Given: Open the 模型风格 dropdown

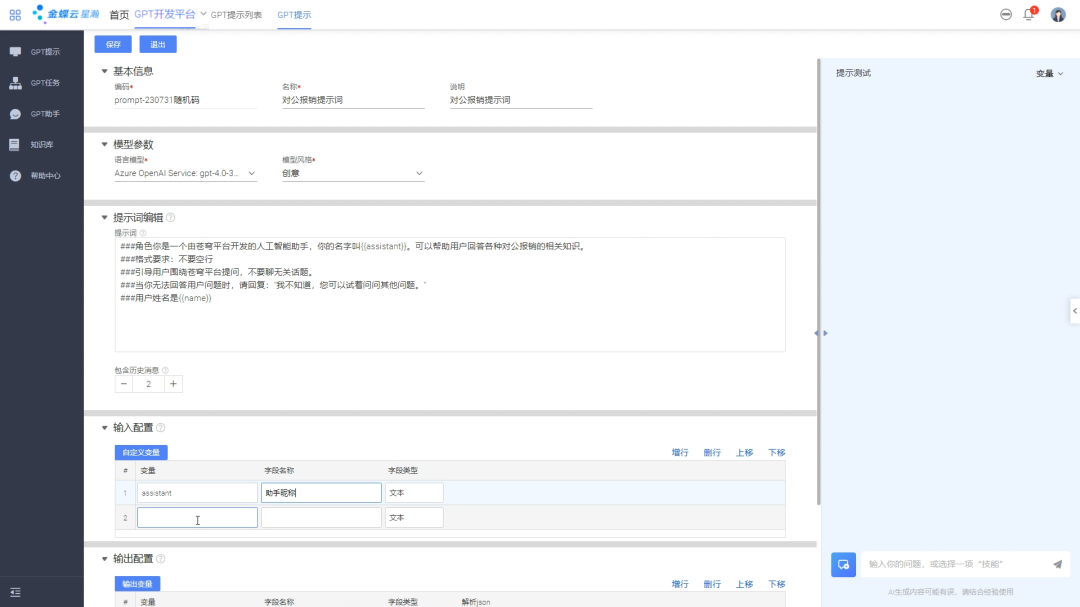Looking at the screenshot, I should tap(353, 174).
